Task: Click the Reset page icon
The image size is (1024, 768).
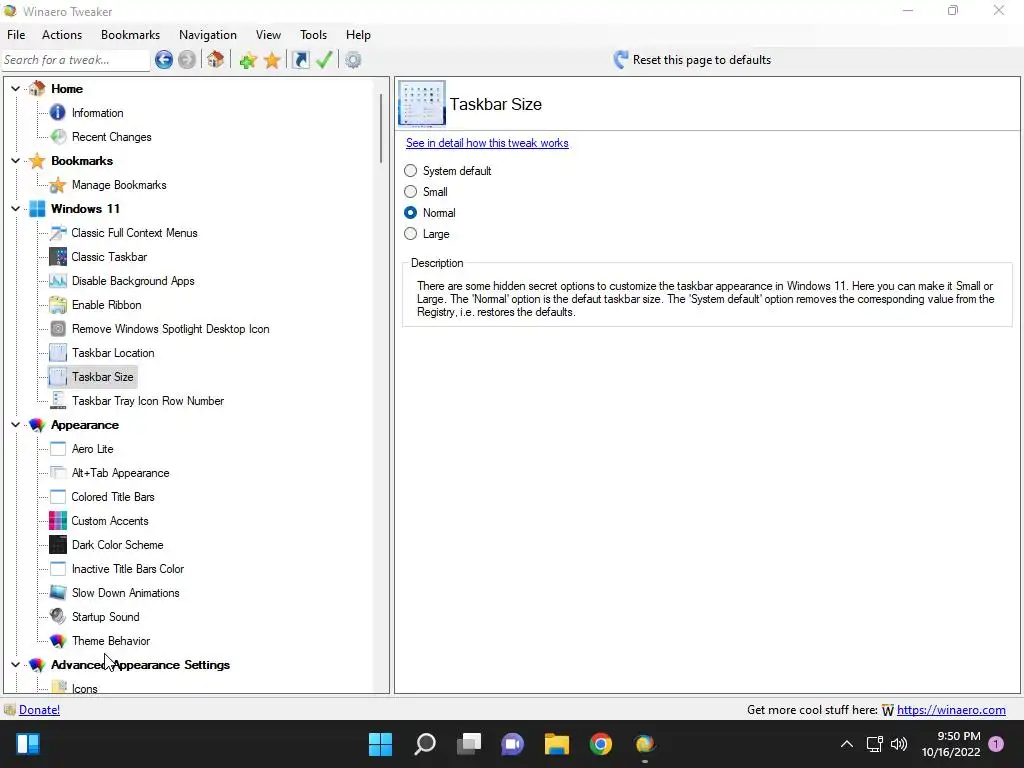Action: (620, 60)
